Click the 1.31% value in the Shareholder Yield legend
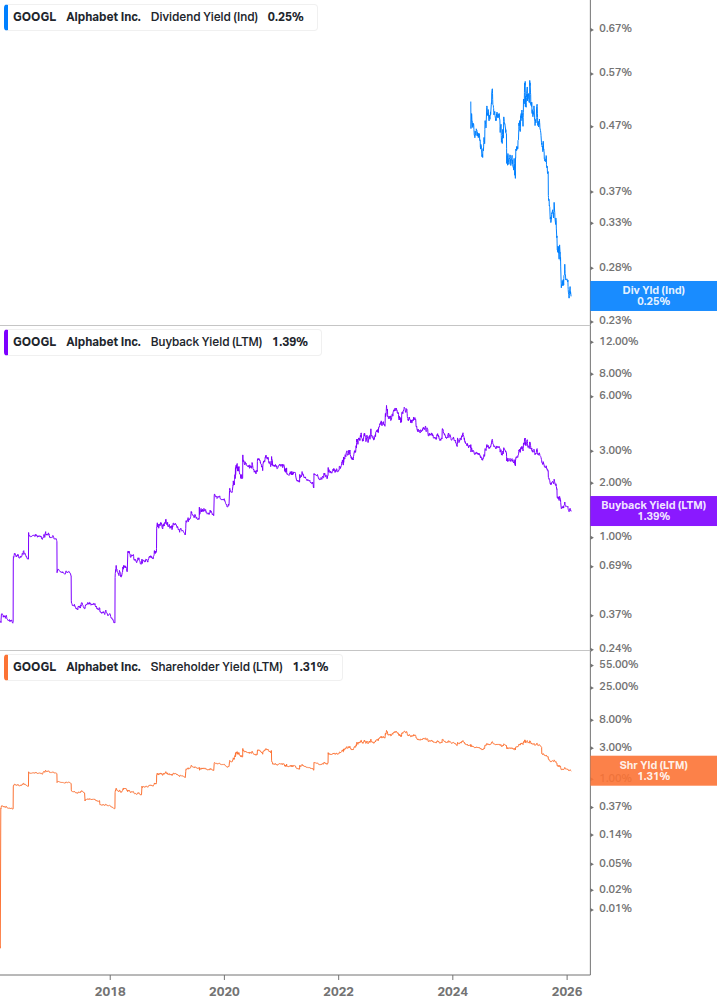Image resolution: width=717 pixels, height=1005 pixels. [x=310, y=667]
